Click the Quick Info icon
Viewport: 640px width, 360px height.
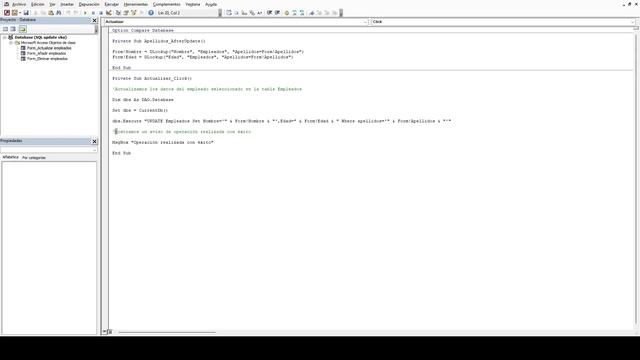[244, 13]
